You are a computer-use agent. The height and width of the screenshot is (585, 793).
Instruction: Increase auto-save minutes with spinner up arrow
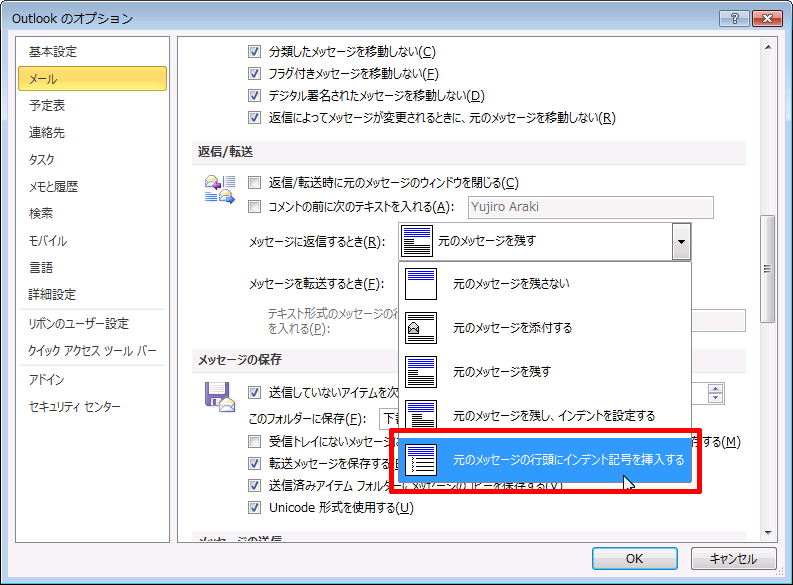716,389
